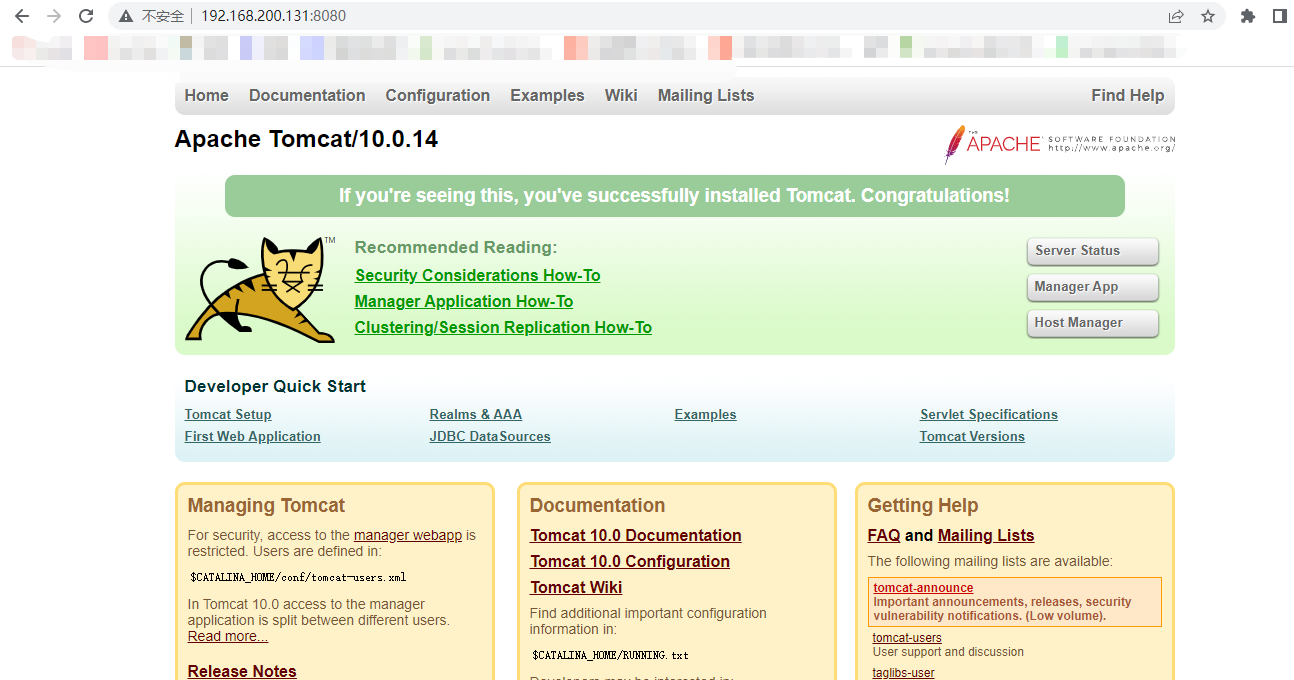Open the tomcat-announce mailing list link
1294x680 pixels.
point(923,588)
